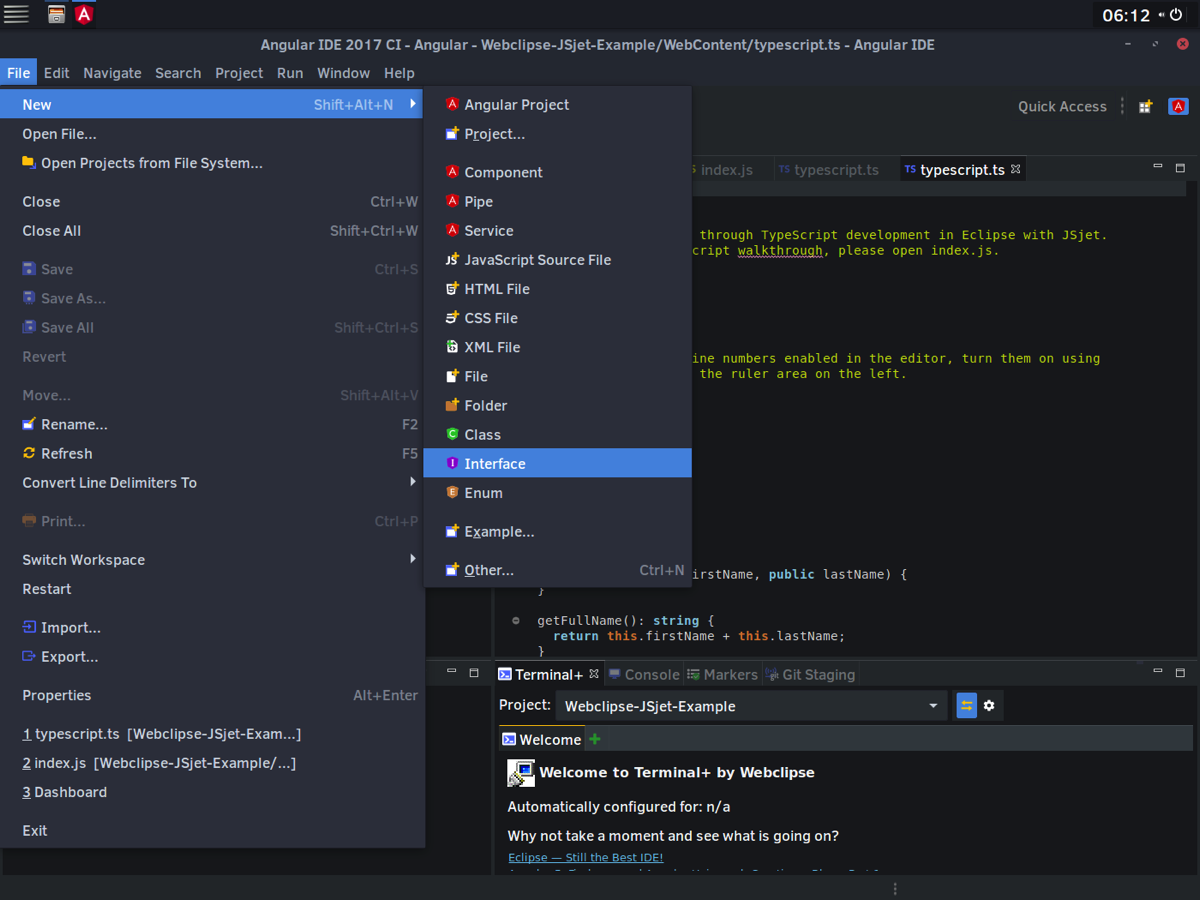
Task: Select Angular Project in New submenu
Action: [557, 105]
